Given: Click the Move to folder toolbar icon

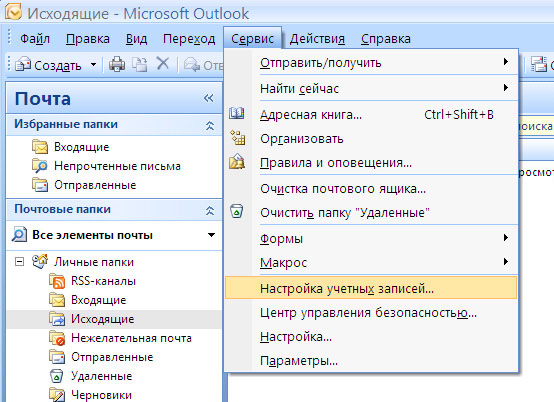Looking at the screenshot, I should (140, 65).
